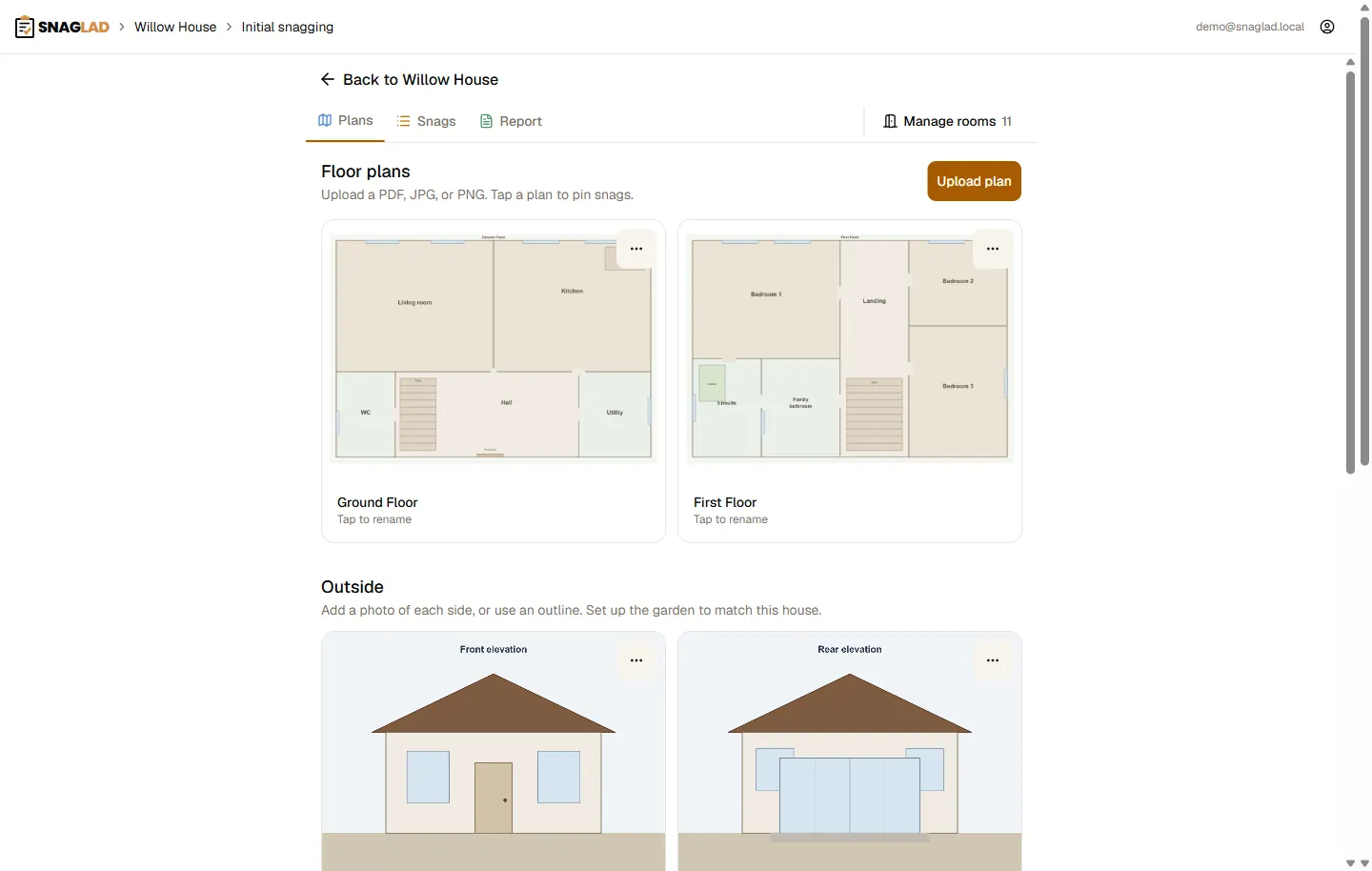Click the 'Floor plans' heading
Image resolution: width=1372 pixels, height=871 pixels.
(366, 172)
